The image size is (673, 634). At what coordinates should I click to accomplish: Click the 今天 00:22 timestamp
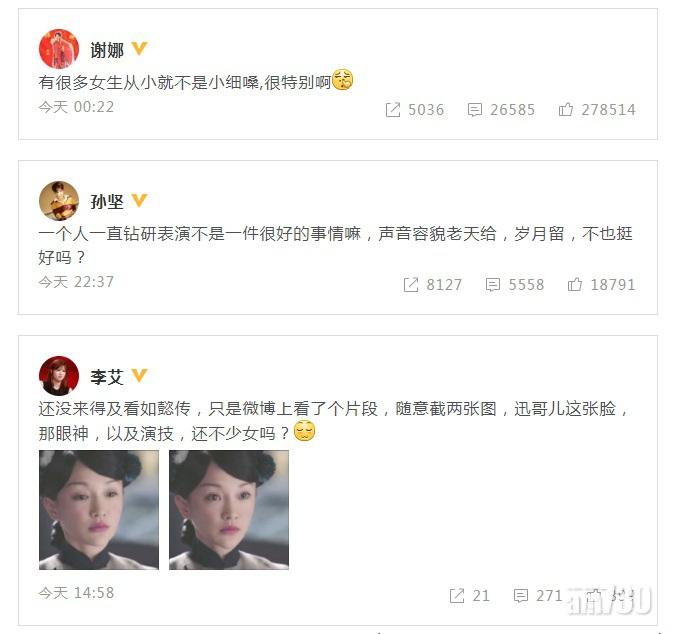coord(76,107)
